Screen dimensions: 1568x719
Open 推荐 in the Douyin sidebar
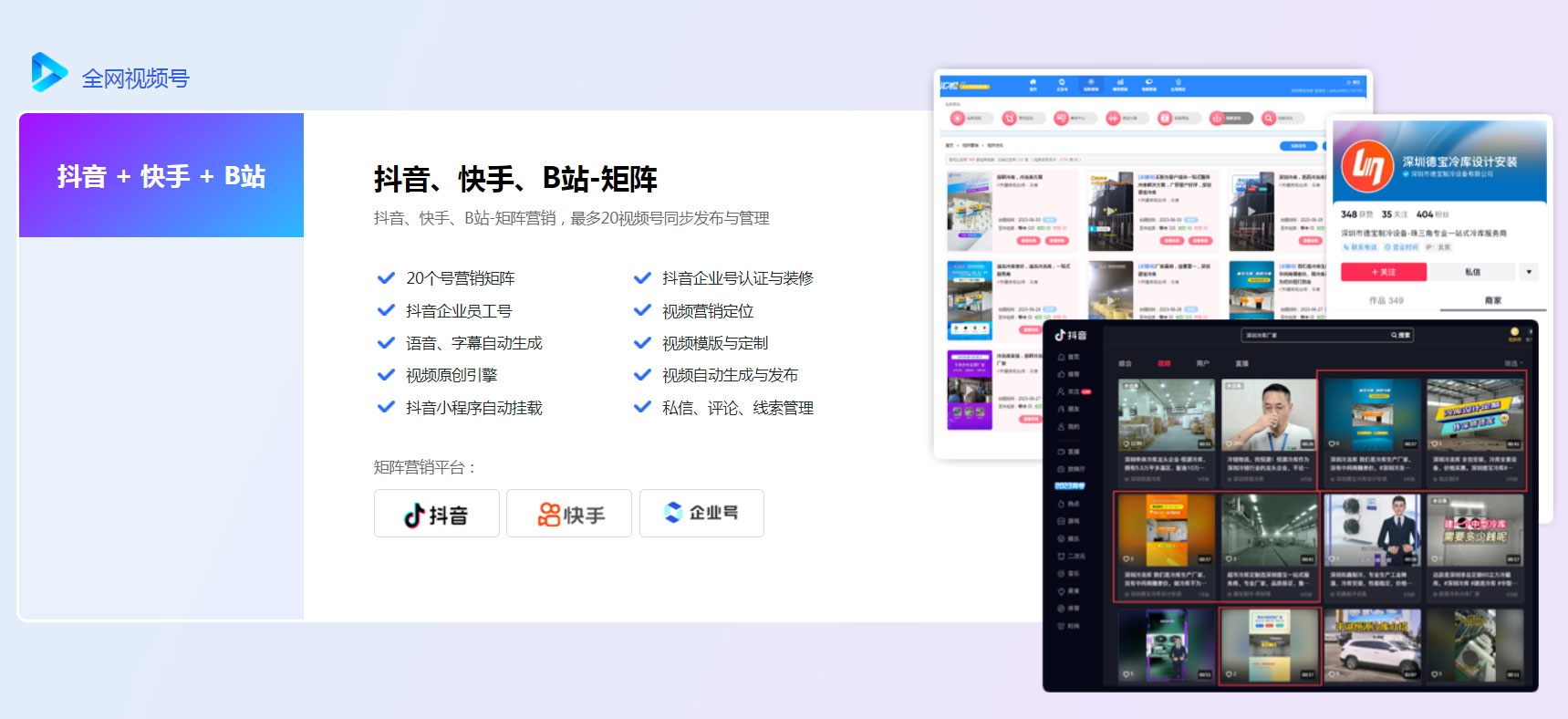pyautogui.click(x=1068, y=374)
